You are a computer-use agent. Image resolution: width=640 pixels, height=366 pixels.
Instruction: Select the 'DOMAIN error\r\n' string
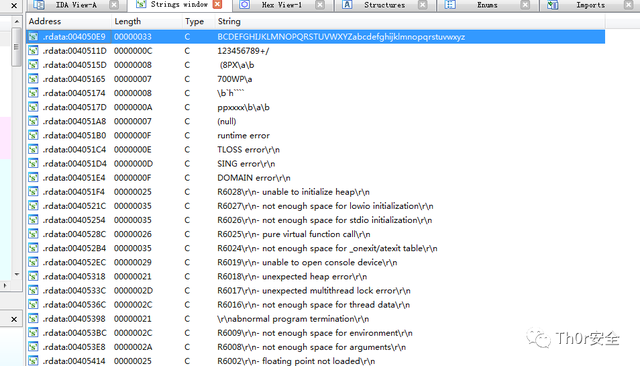[254, 178]
